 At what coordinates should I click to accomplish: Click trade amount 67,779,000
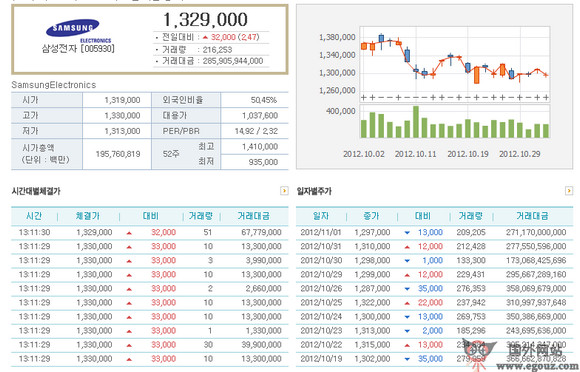pos(261,232)
